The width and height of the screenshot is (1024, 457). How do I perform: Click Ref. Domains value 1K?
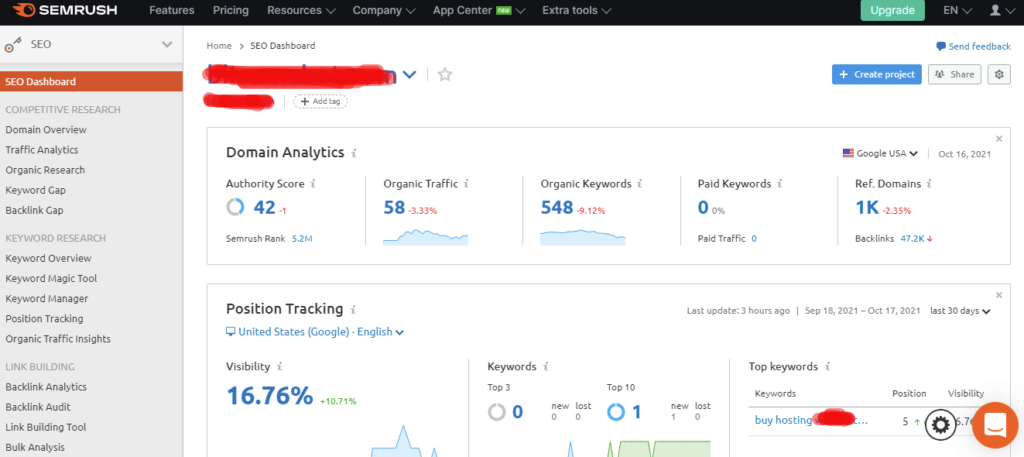click(x=867, y=208)
